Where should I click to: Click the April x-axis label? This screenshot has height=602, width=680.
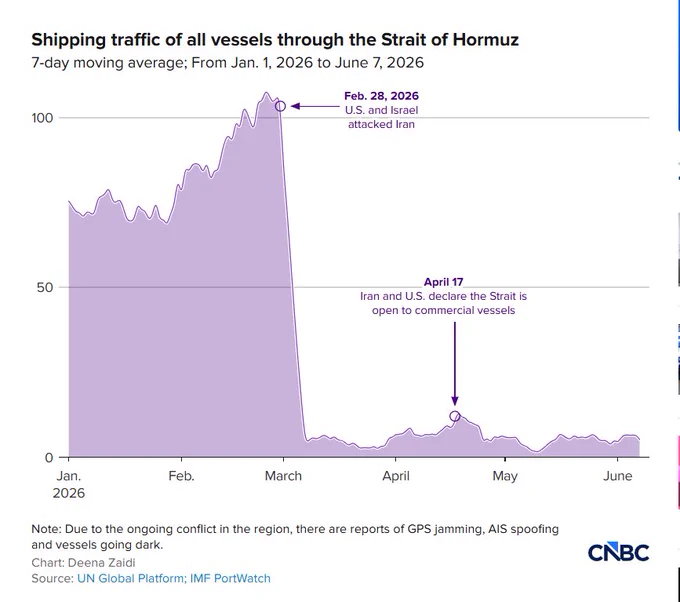(x=396, y=477)
